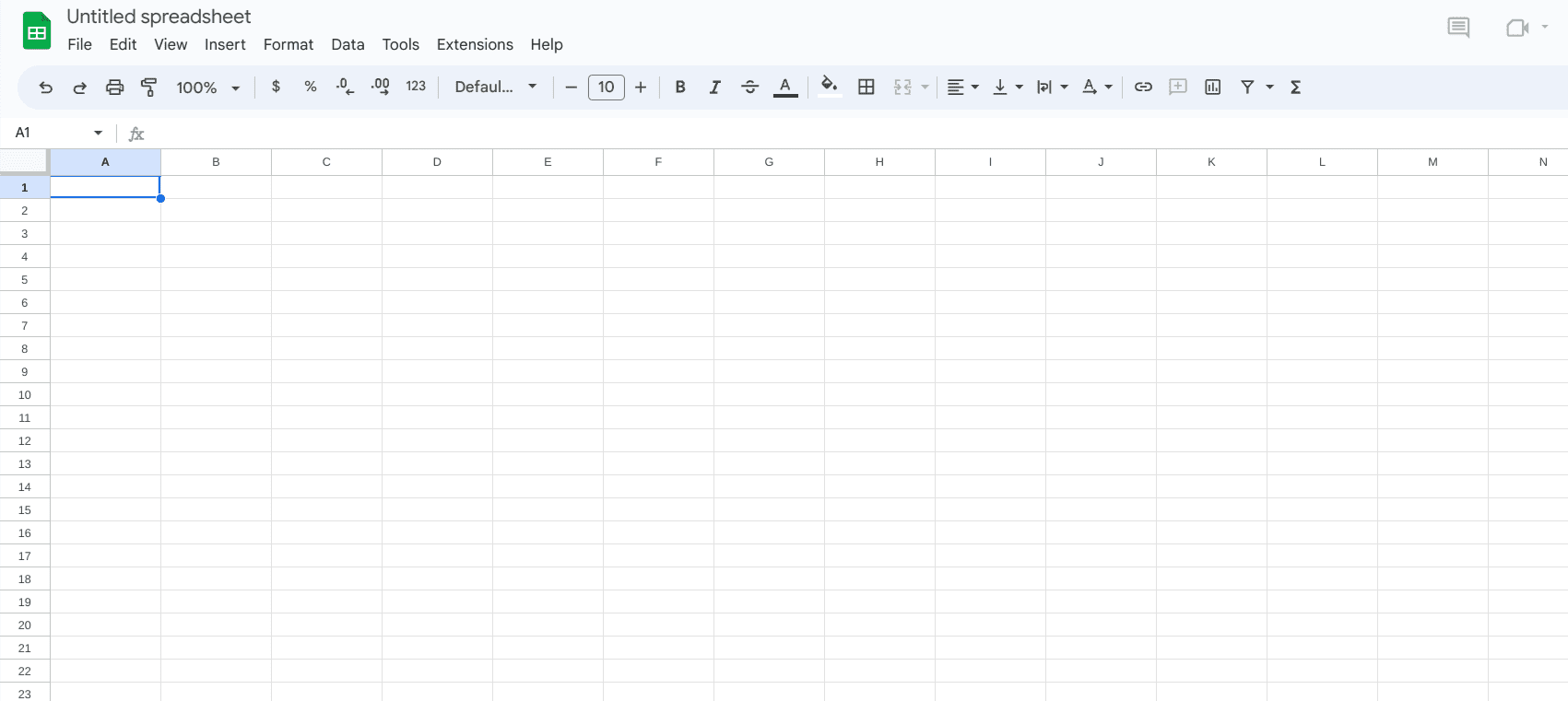Open the Borders icon menu
Image resolution: width=1568 pixels, height=701 pixels.
[x=866, y=87]
